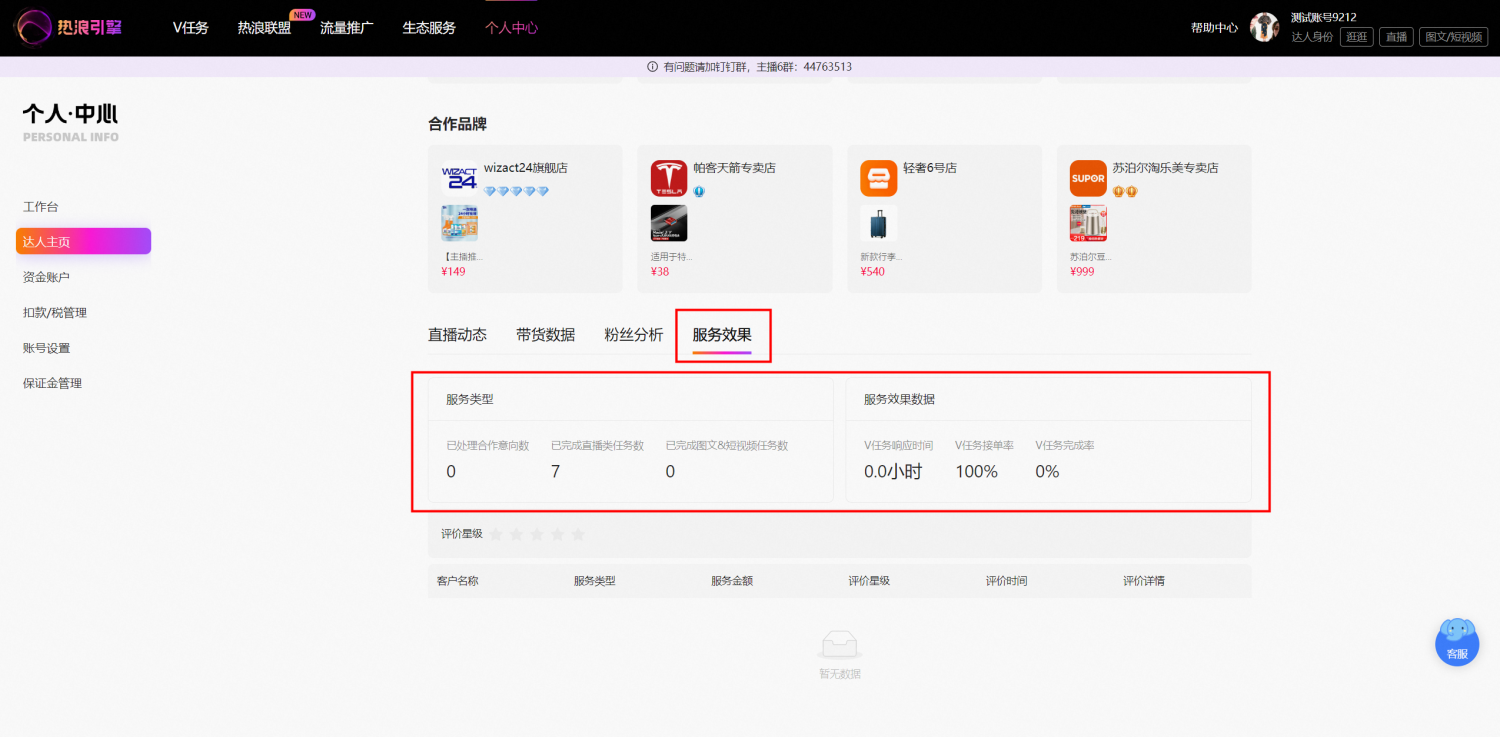Image resolution: width=1500 pixels, height=737 pixels.
Task: Click the 暂无数据 empty-state icon
Action: [x=840, y=644]
